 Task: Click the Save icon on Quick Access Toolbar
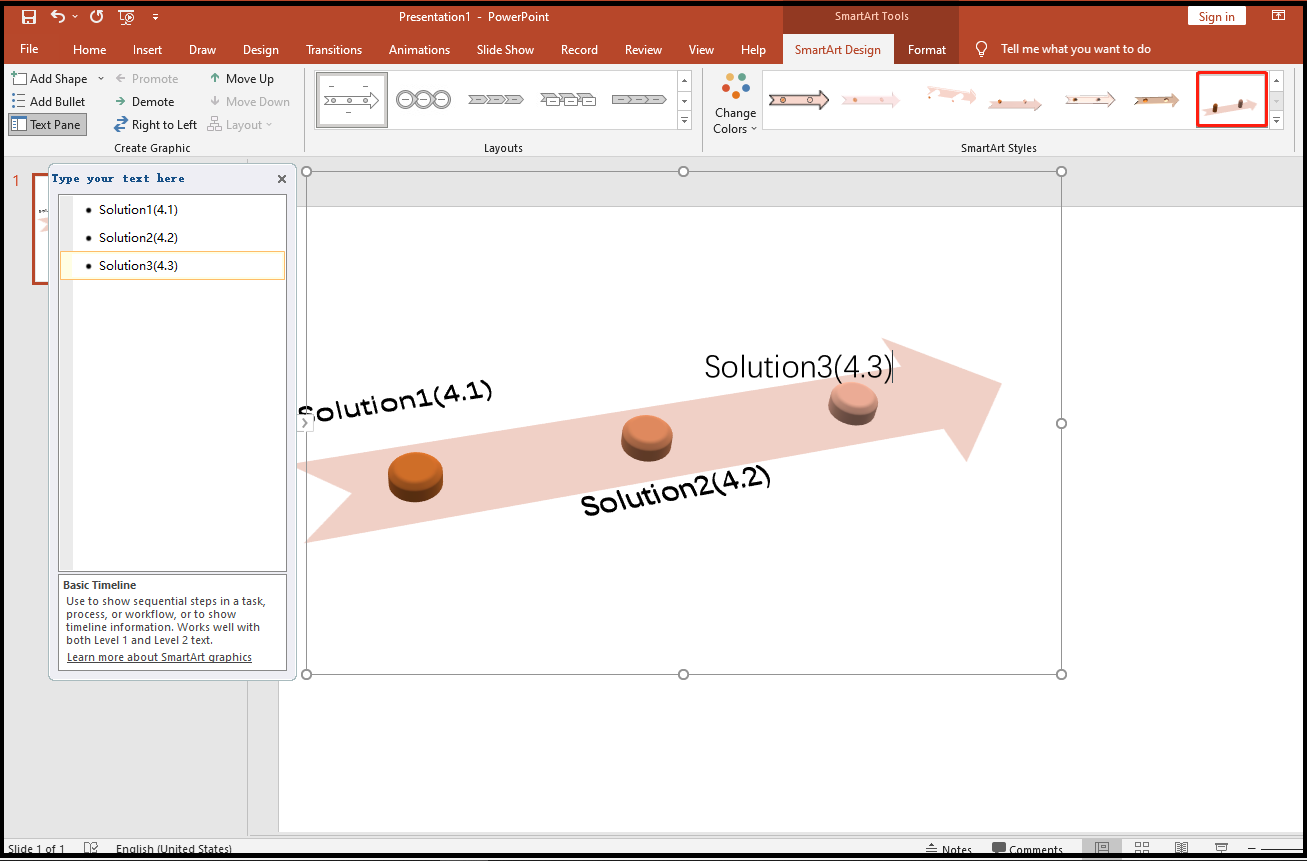coord(28,16)
